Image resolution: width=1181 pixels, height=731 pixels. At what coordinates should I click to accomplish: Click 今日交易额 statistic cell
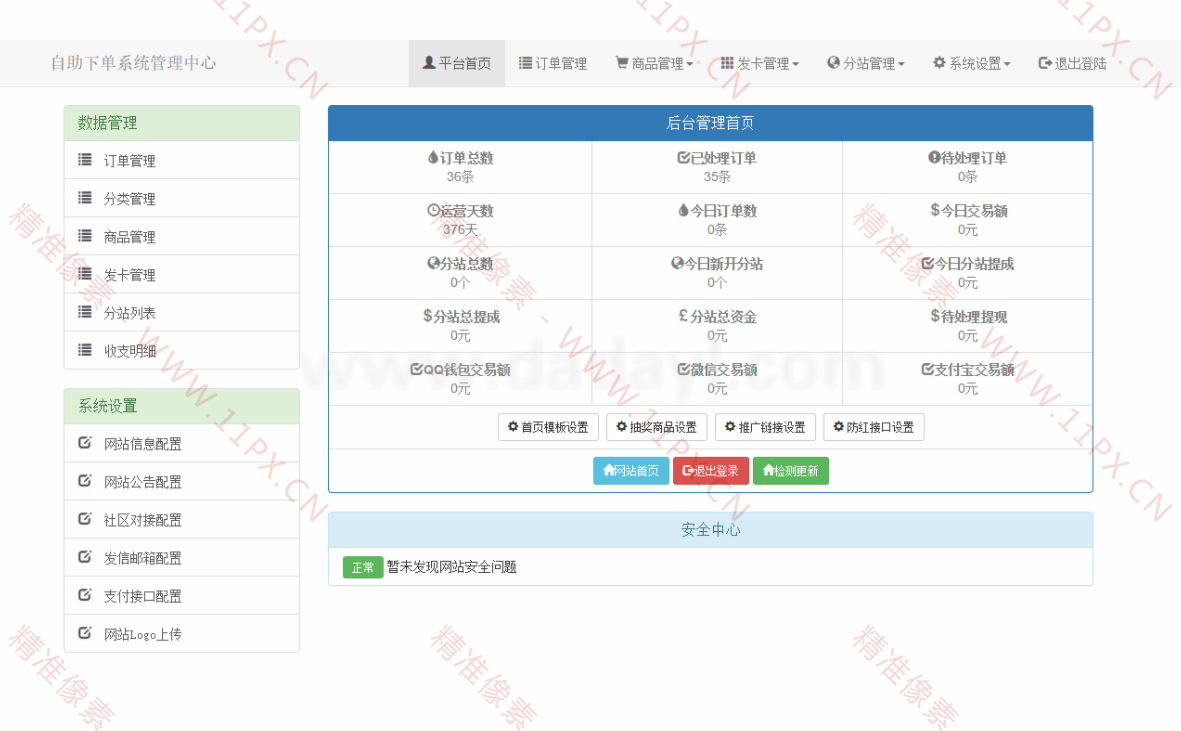pyautogui.click(x=967, y=220)
